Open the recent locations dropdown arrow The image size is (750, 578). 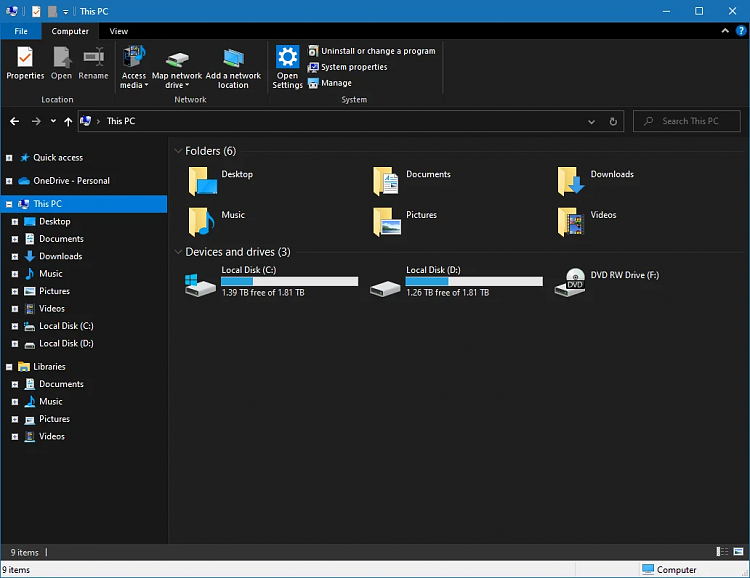(53, 121)
